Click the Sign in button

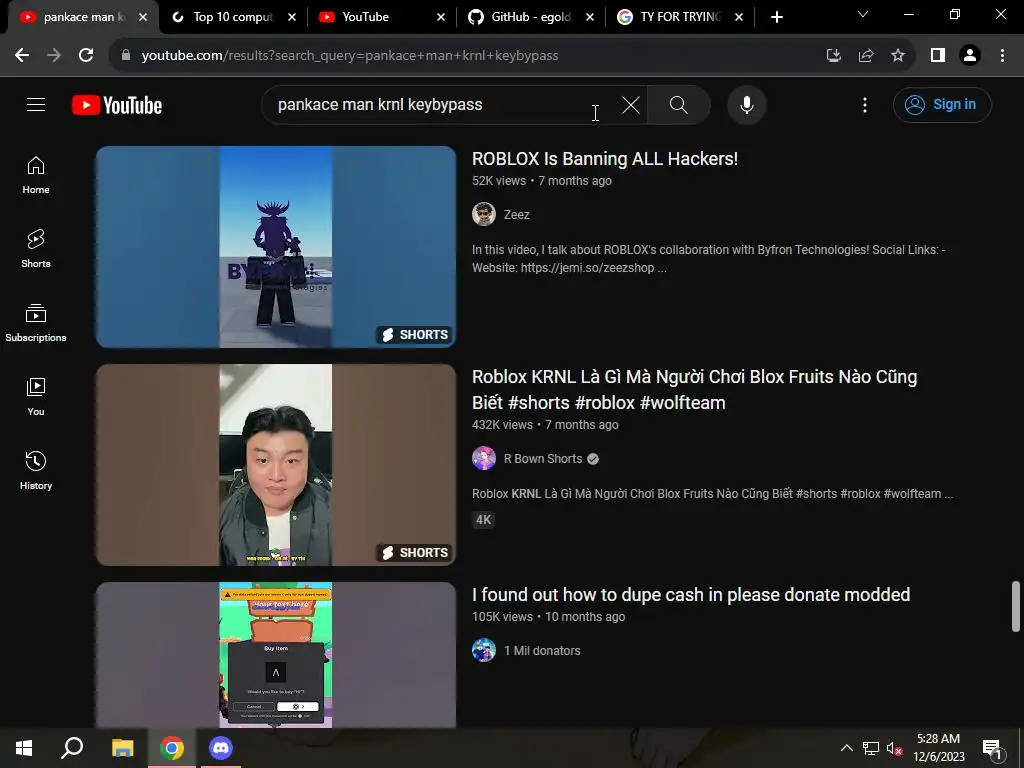click(942, 104)
